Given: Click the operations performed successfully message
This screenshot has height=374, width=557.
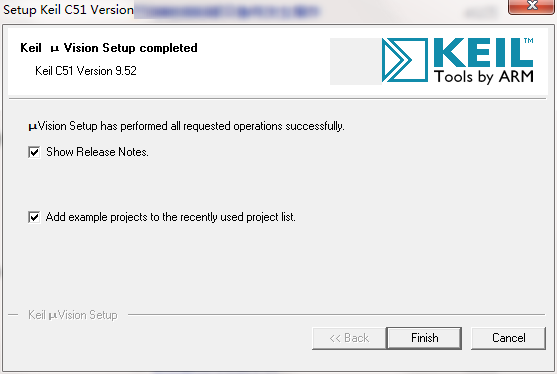Looking at the screenshot, I should pyautogui.click(x=186, y=126).
